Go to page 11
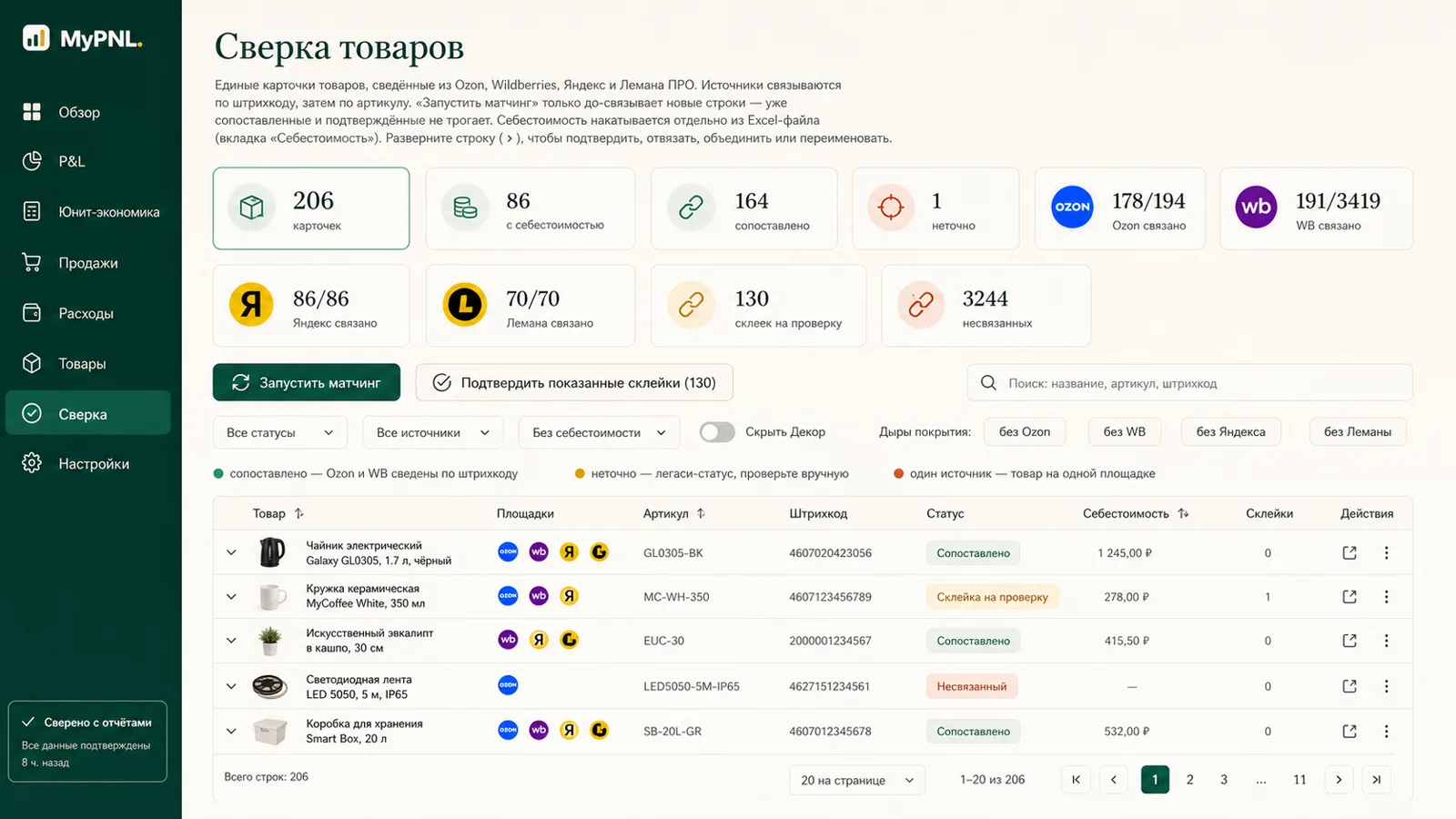 [x=1299, y=780]
